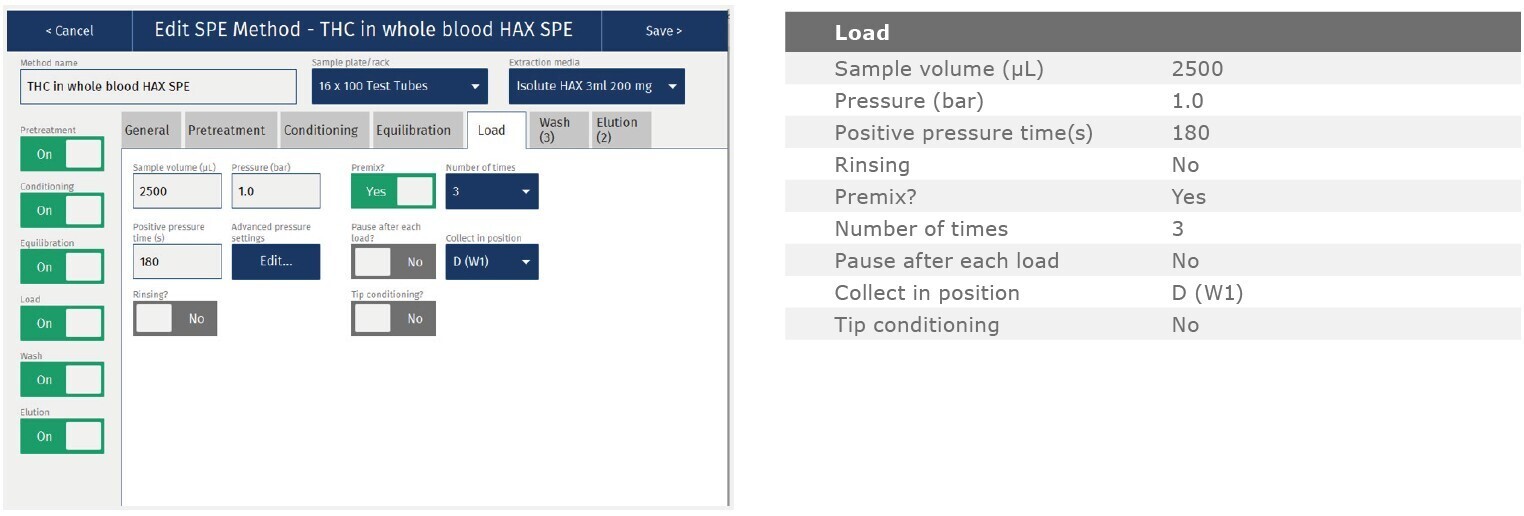
Task: Expand the Number of times dropdown
Action: [x=492, y=191]
